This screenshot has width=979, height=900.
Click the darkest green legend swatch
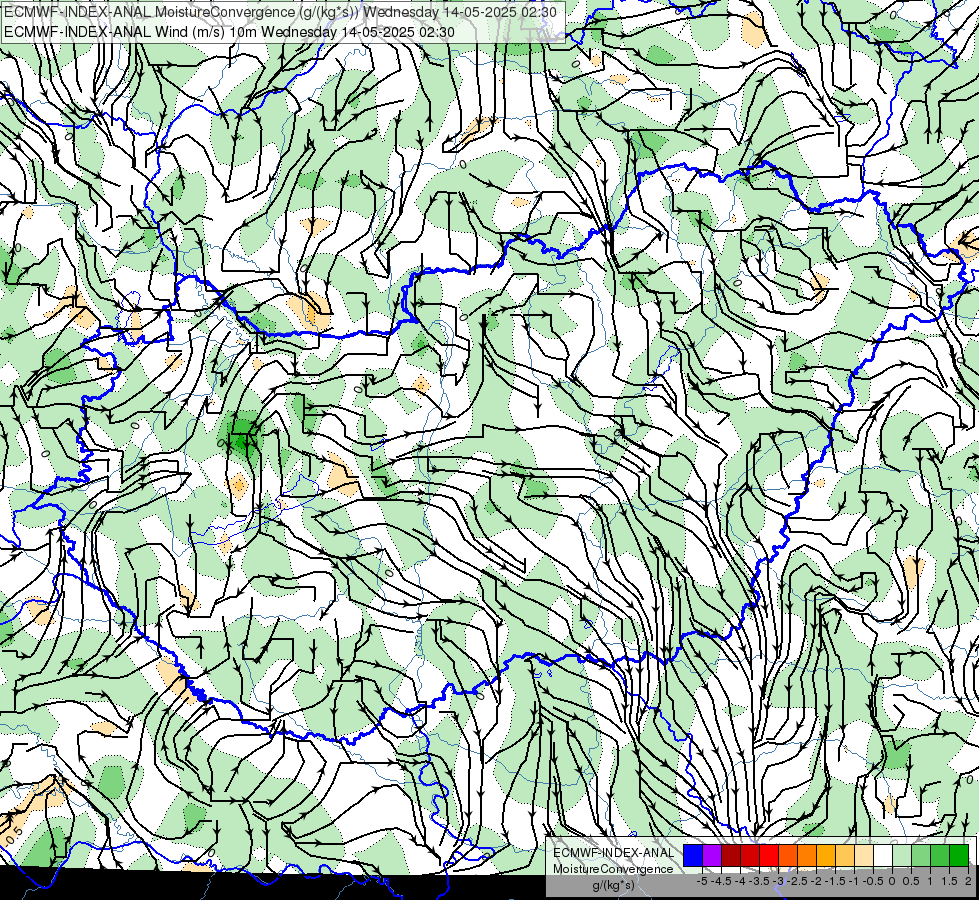point(959,856)
